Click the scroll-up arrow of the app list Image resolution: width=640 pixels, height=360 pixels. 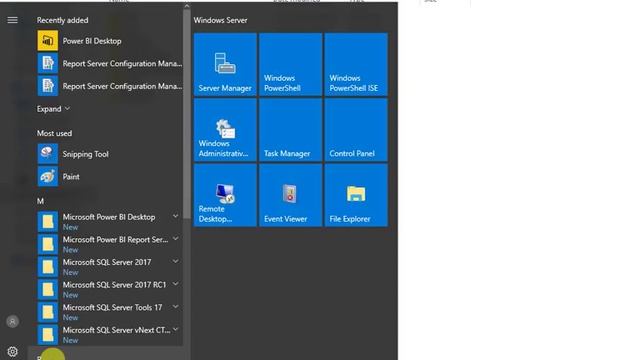coord(187,6)
